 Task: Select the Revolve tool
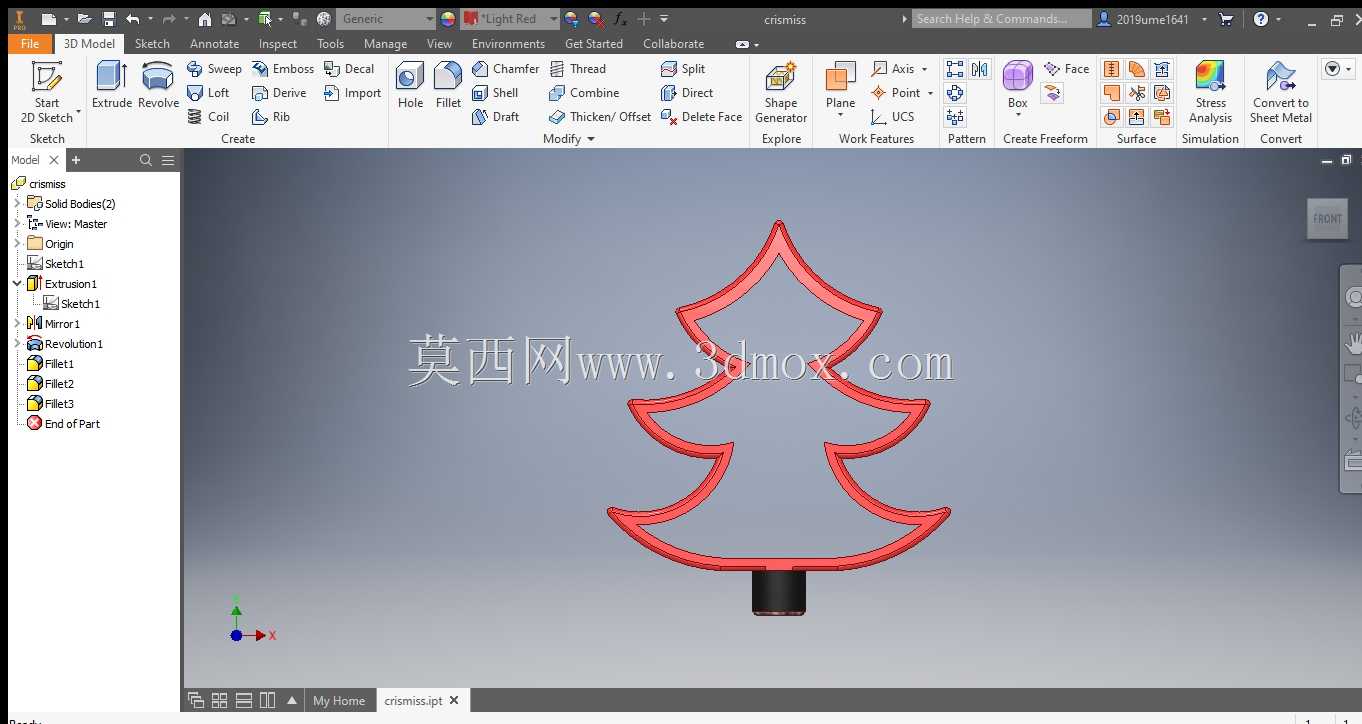point(158,85)
